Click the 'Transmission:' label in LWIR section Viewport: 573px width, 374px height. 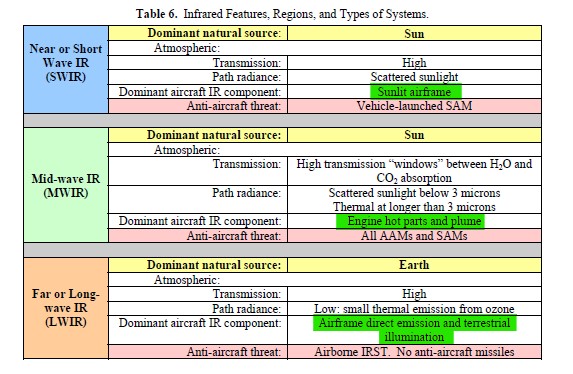tap(247, 294)
